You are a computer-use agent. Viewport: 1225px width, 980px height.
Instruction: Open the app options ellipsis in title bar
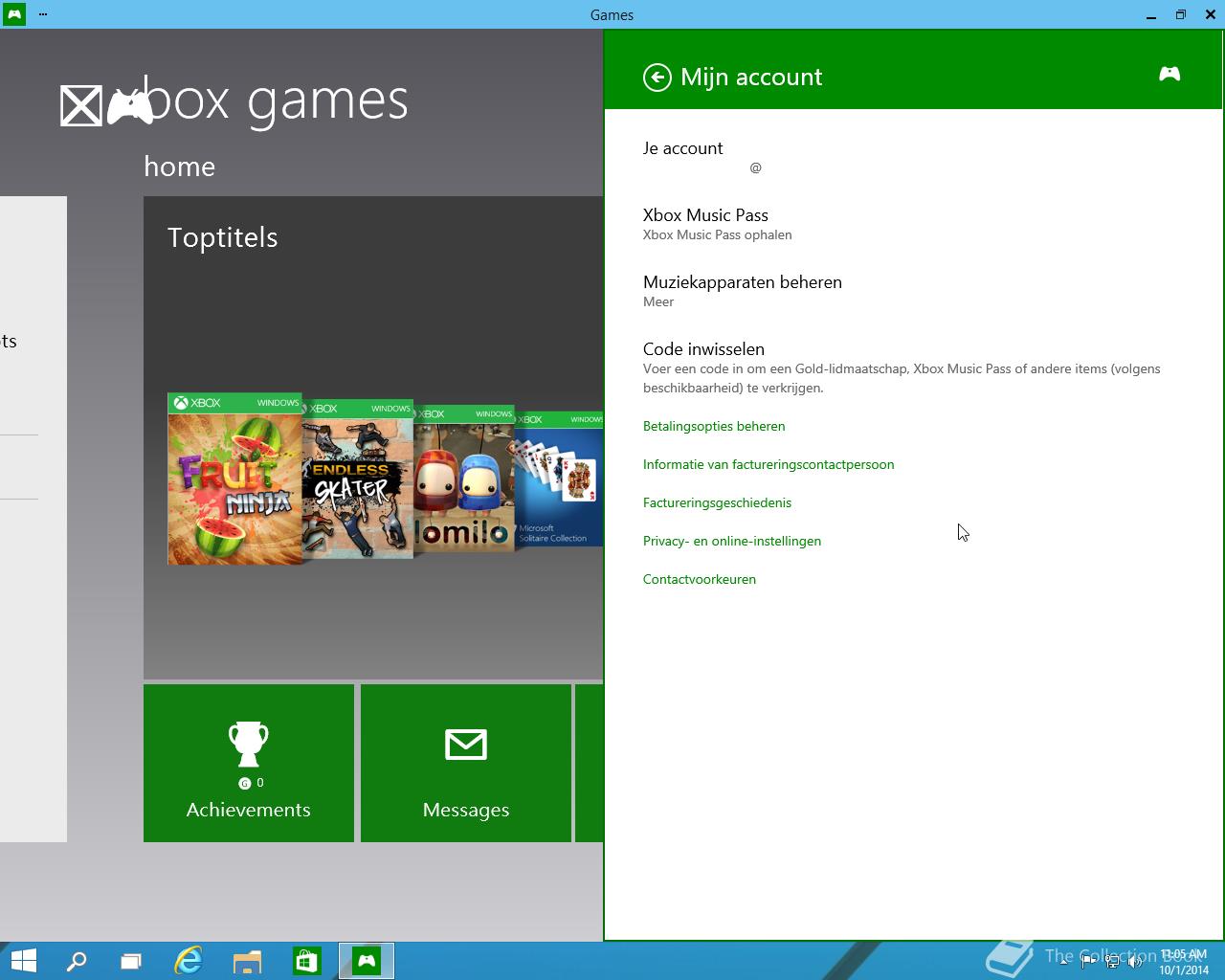tap(42, 14)
